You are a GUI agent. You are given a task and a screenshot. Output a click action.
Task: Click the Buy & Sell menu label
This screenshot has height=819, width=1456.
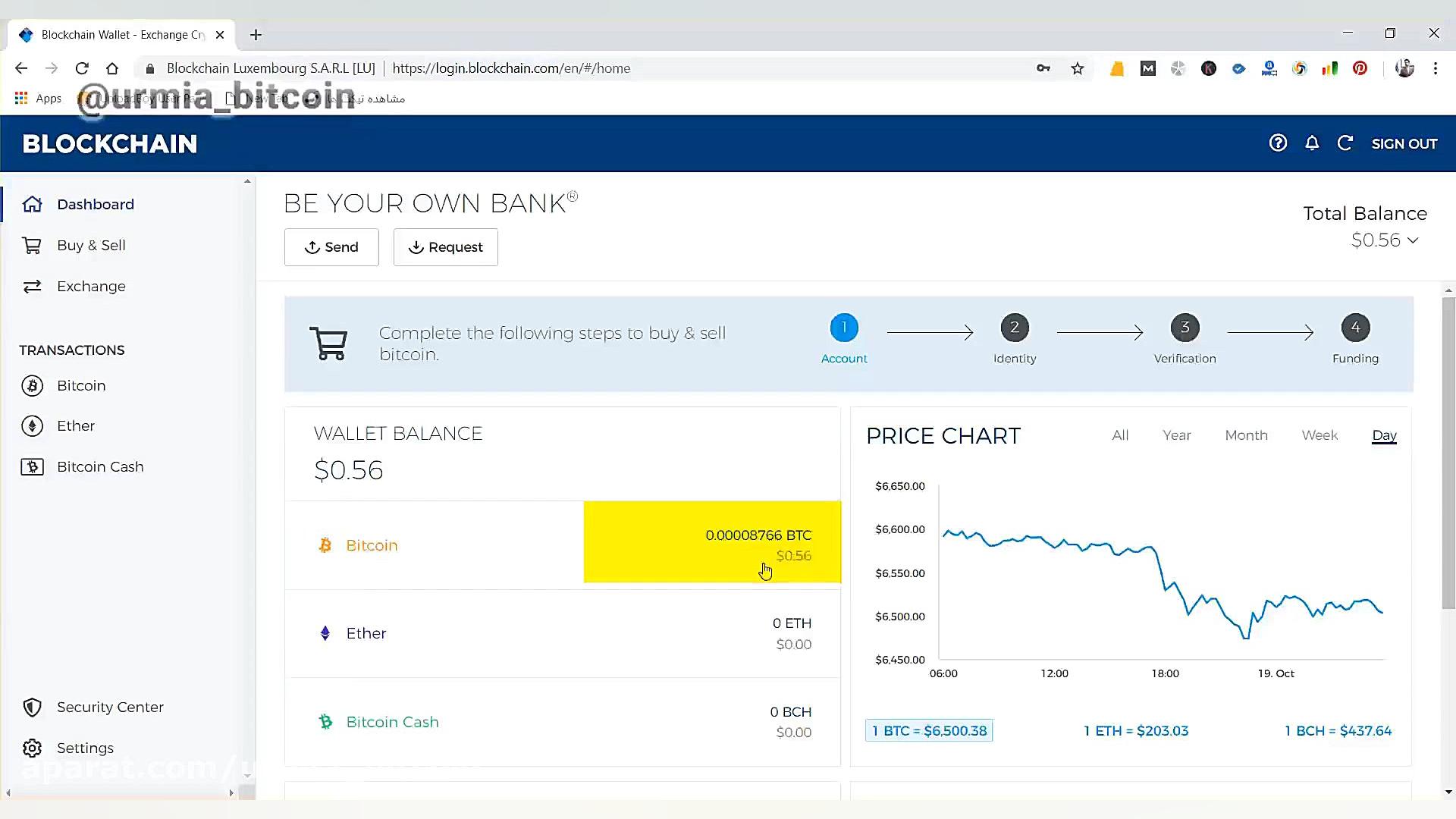[91, 246]
